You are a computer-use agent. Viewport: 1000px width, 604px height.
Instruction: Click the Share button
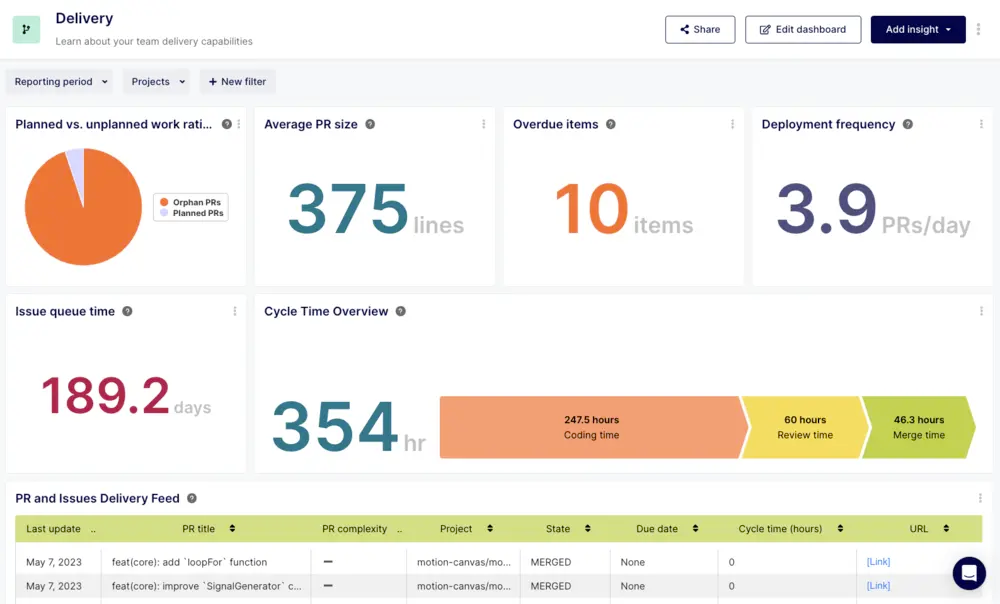coord(699,30)
